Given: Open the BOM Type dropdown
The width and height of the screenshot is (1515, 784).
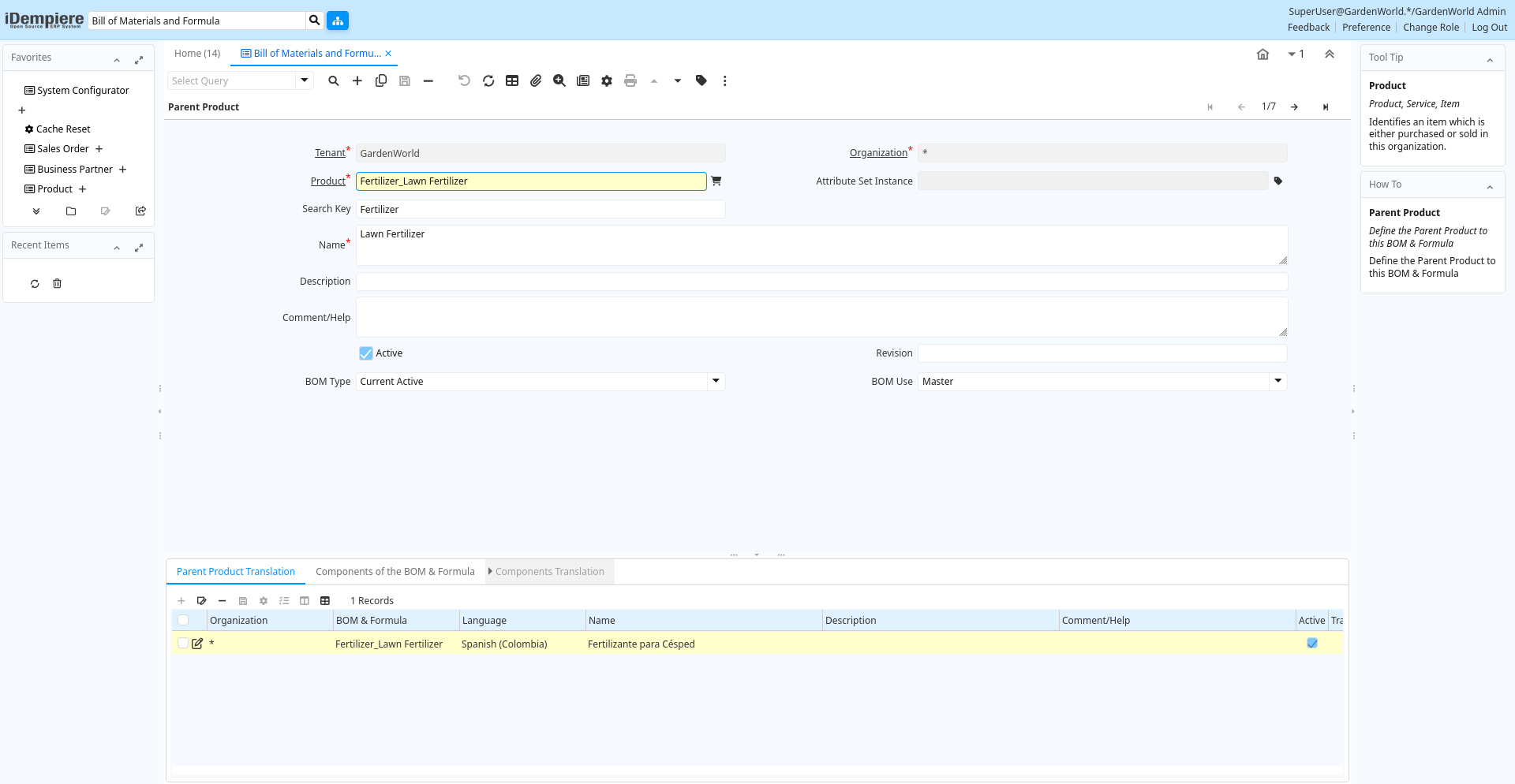Looking at the screenshot, I should pyautogui.click(x=716, y=382).
